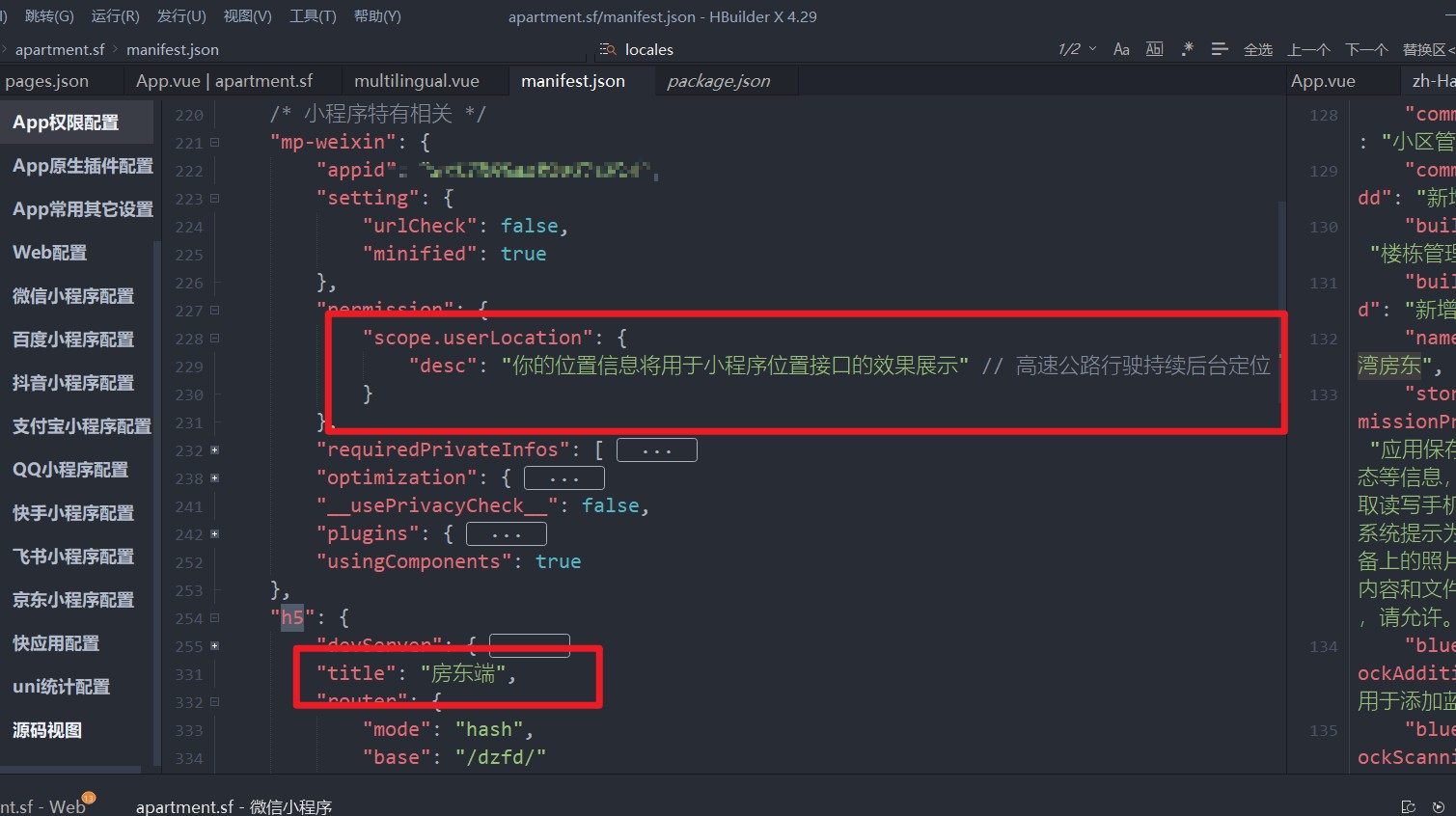Open the 运行(R) menu

pos(115,16)
